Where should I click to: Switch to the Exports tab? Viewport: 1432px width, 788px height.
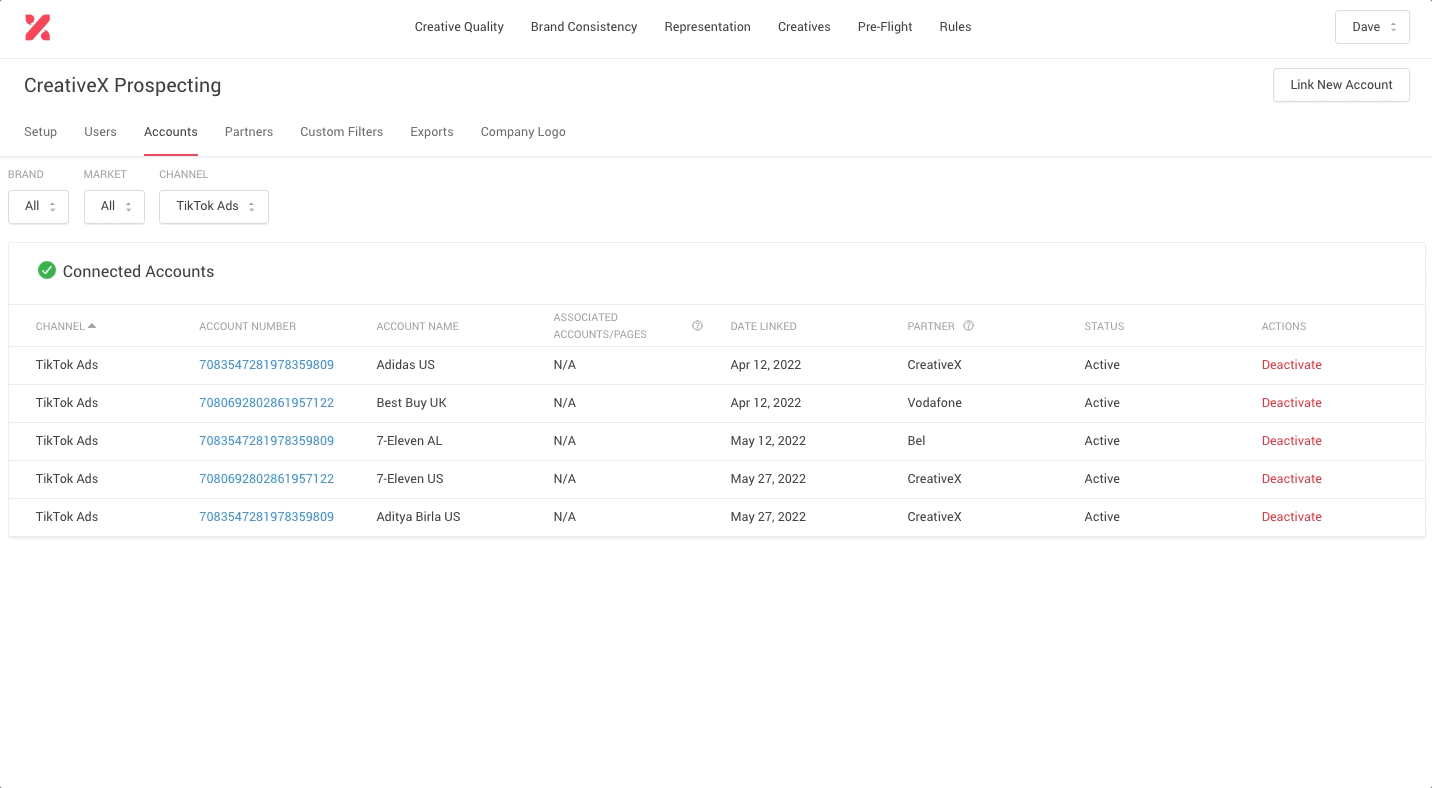tap(432, 132)
